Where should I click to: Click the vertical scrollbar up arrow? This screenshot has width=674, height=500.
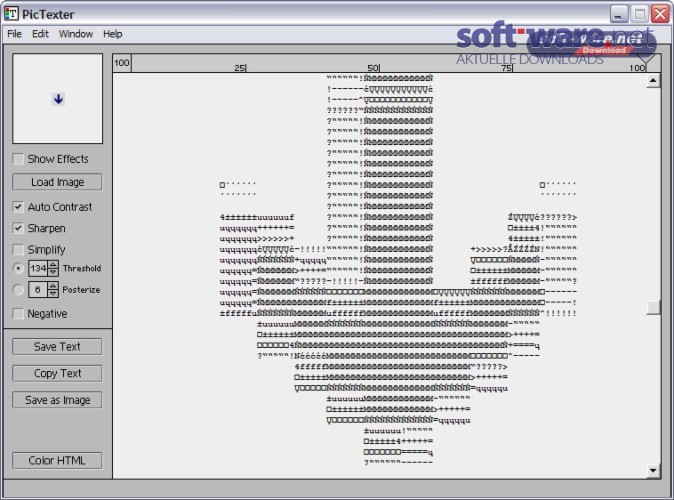click(x=653, y=80)
